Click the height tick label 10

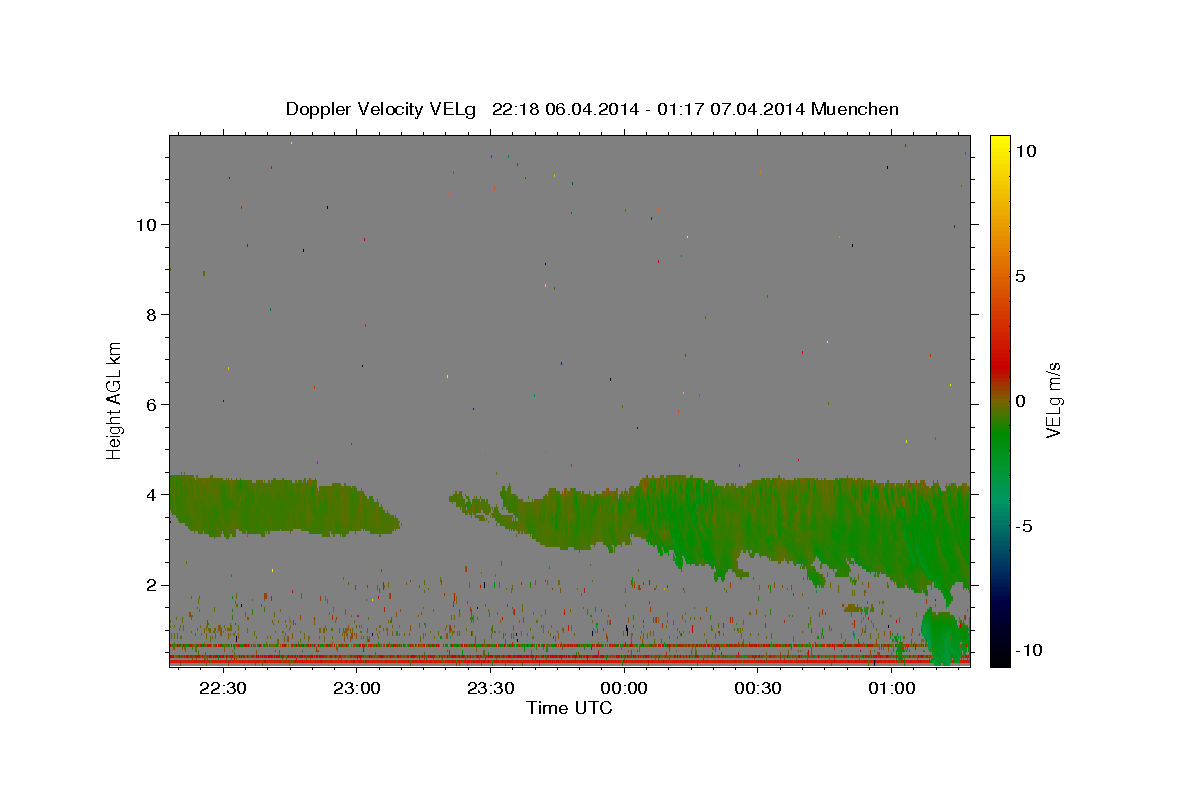(x=145, y=224)
